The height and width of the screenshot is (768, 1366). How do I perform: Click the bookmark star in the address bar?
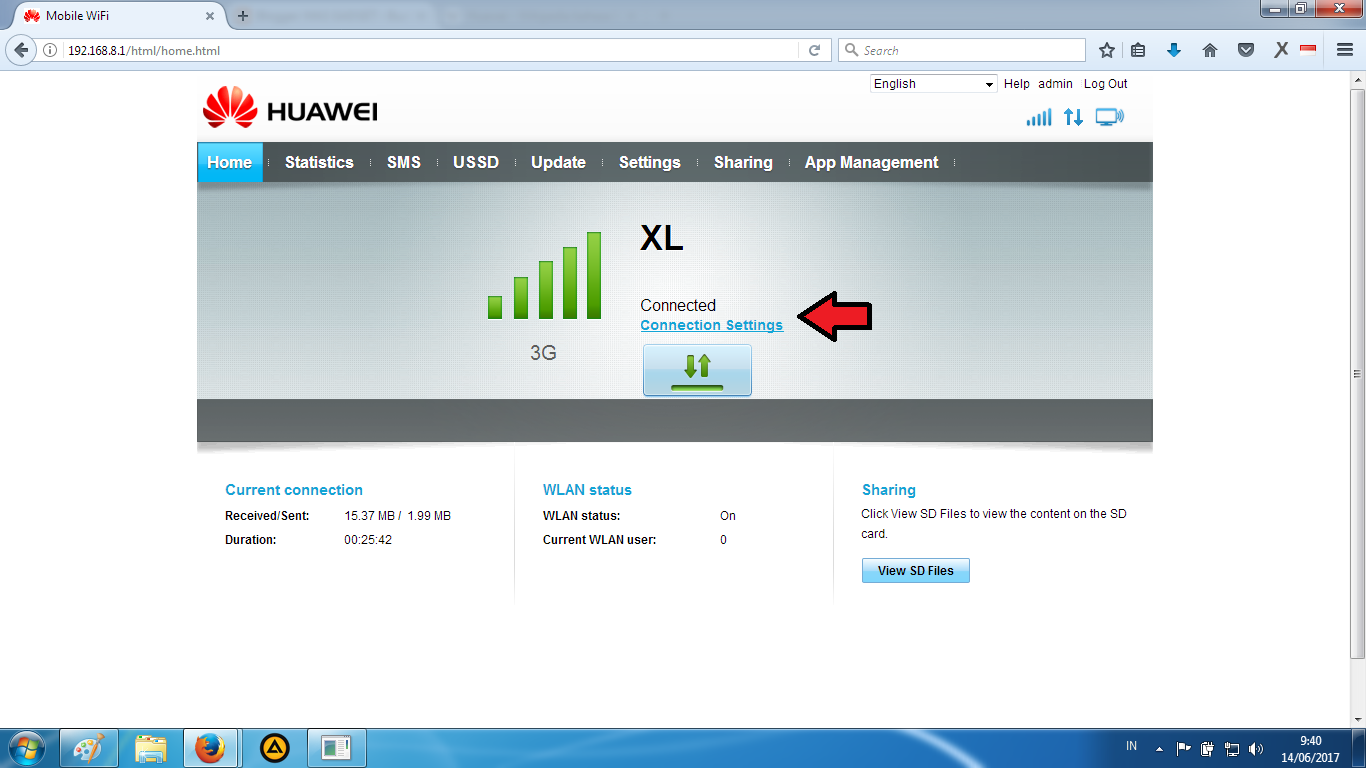pos(1106,49)
